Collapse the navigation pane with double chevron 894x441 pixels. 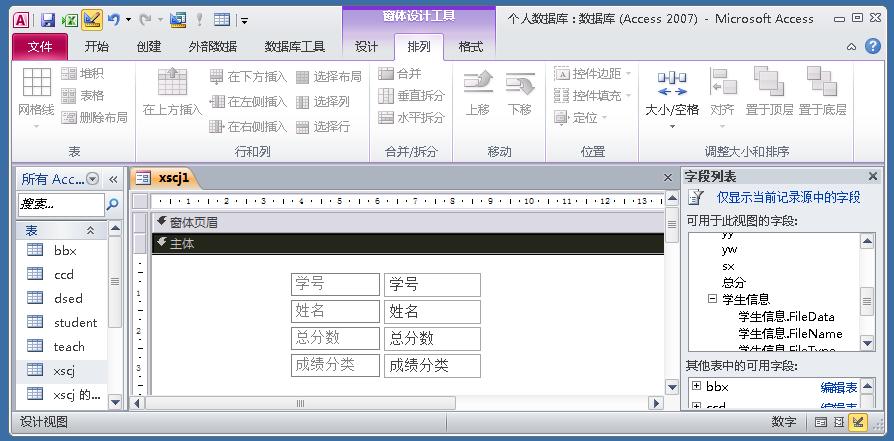[113, 179]
